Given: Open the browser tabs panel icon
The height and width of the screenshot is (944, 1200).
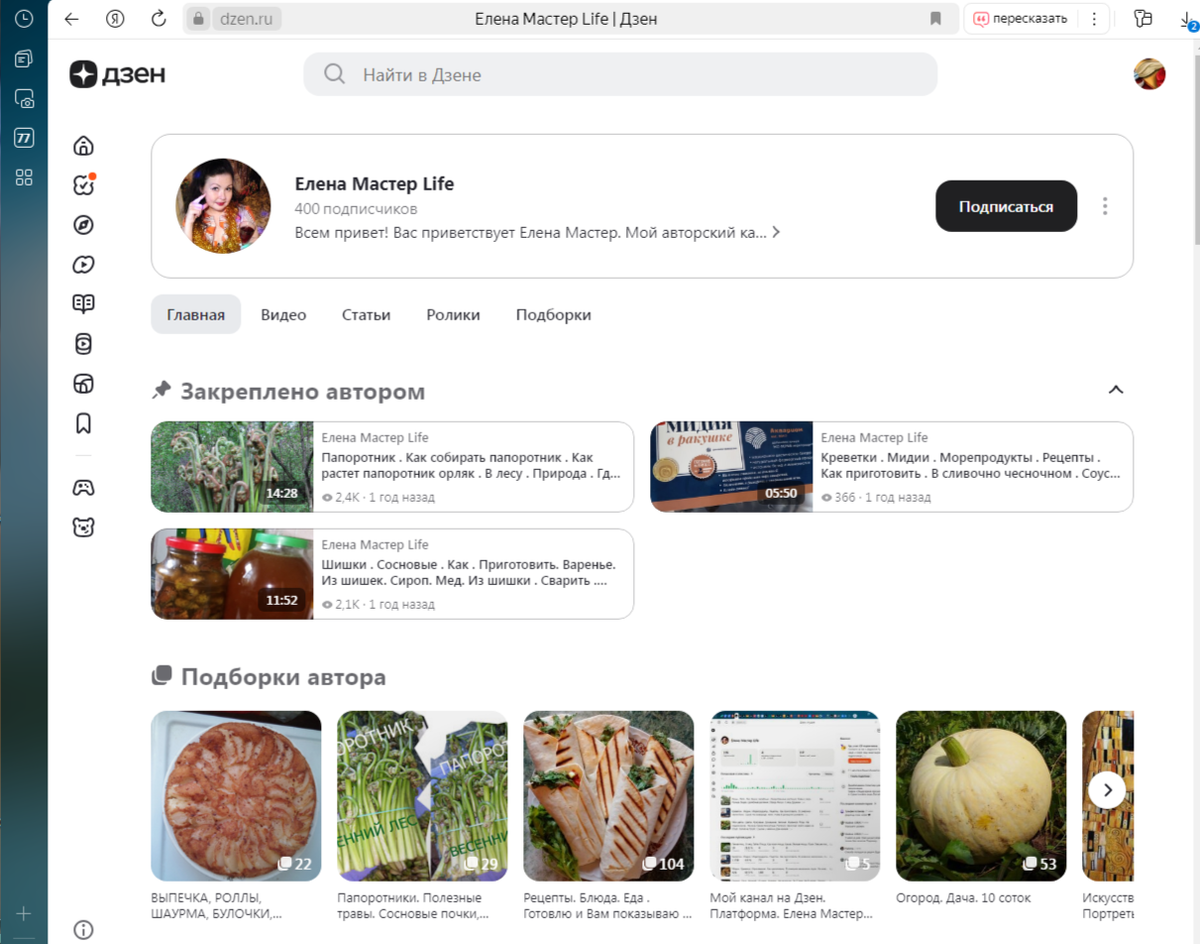Looking at the screenshot, I should 24,59.
